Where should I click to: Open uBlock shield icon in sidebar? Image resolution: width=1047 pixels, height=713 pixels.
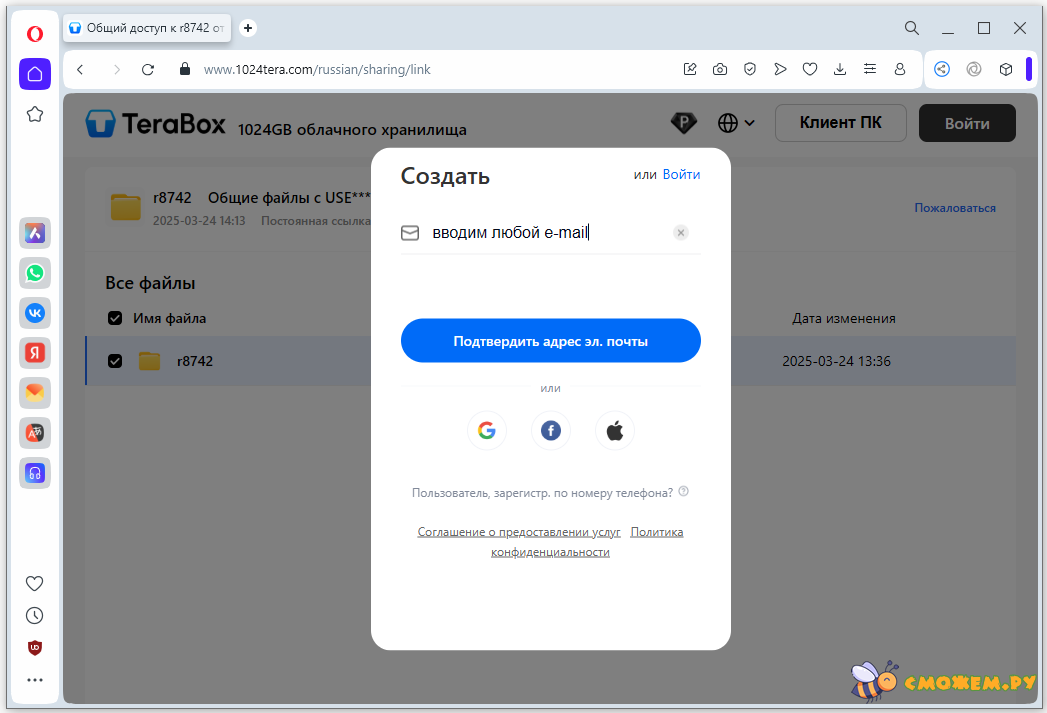[35, 648]
